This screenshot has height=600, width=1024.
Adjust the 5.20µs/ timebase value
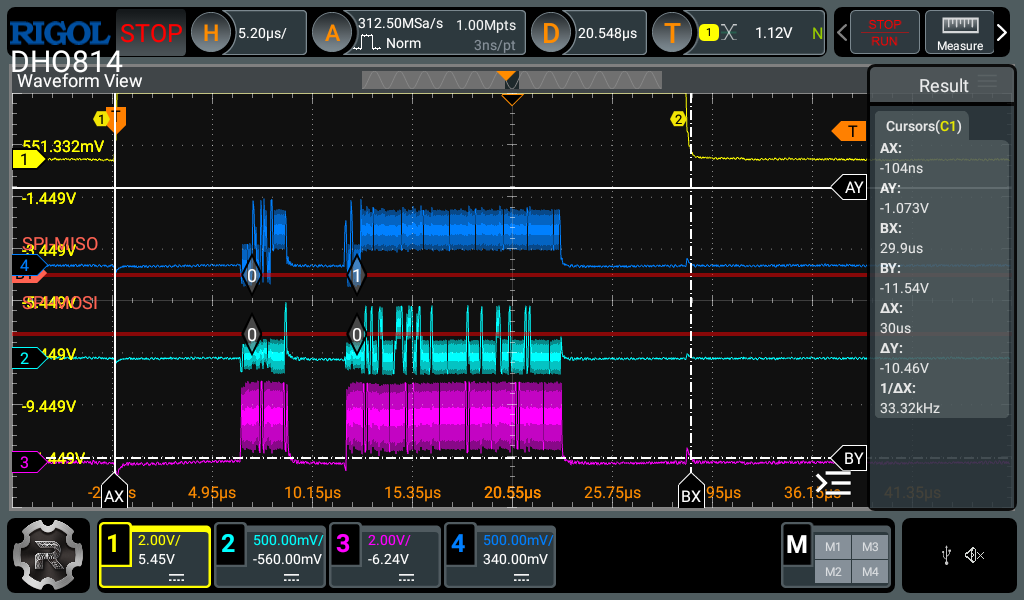[263, 33]
